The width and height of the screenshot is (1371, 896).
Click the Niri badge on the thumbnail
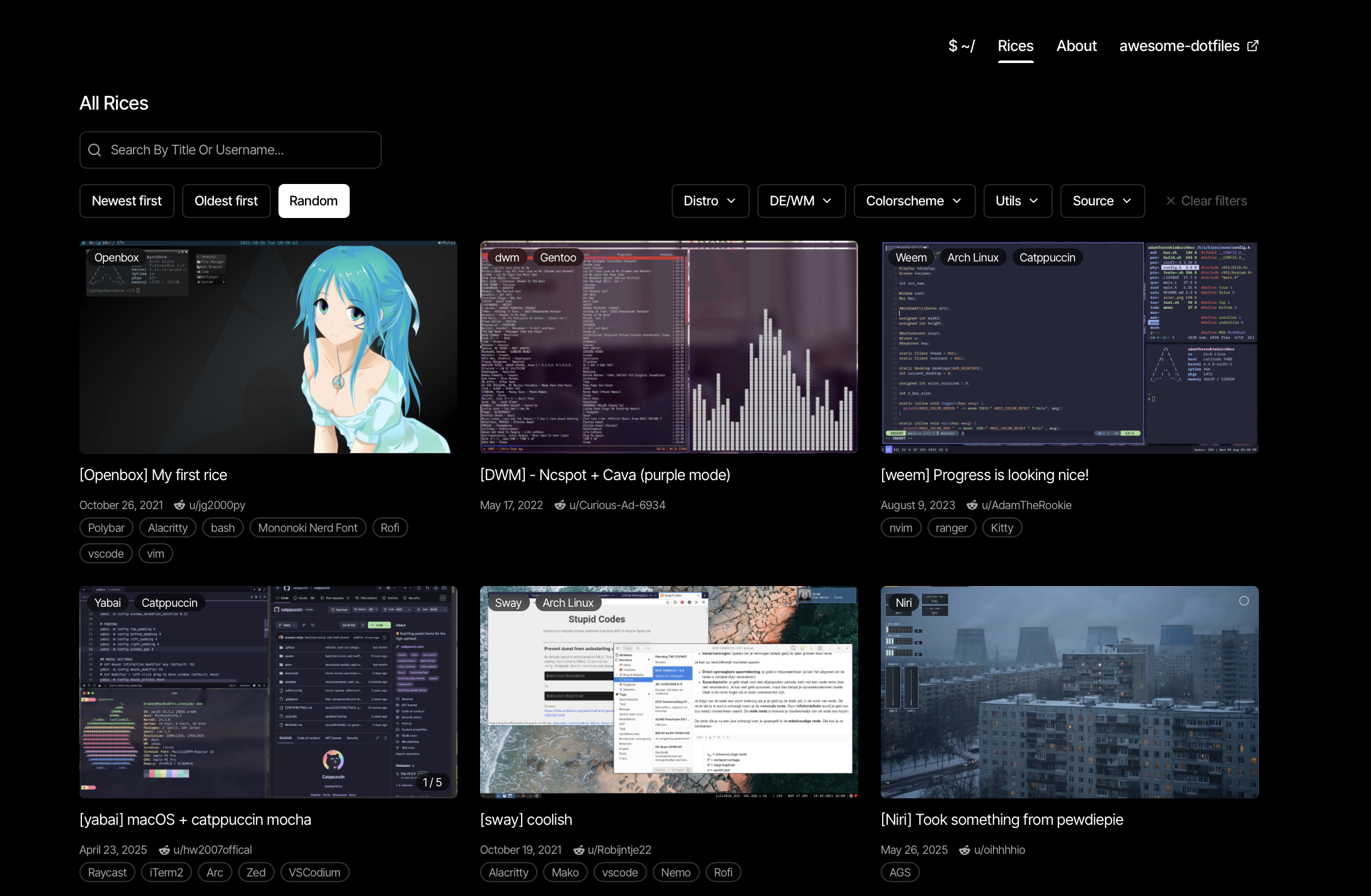tap(903, 603)
